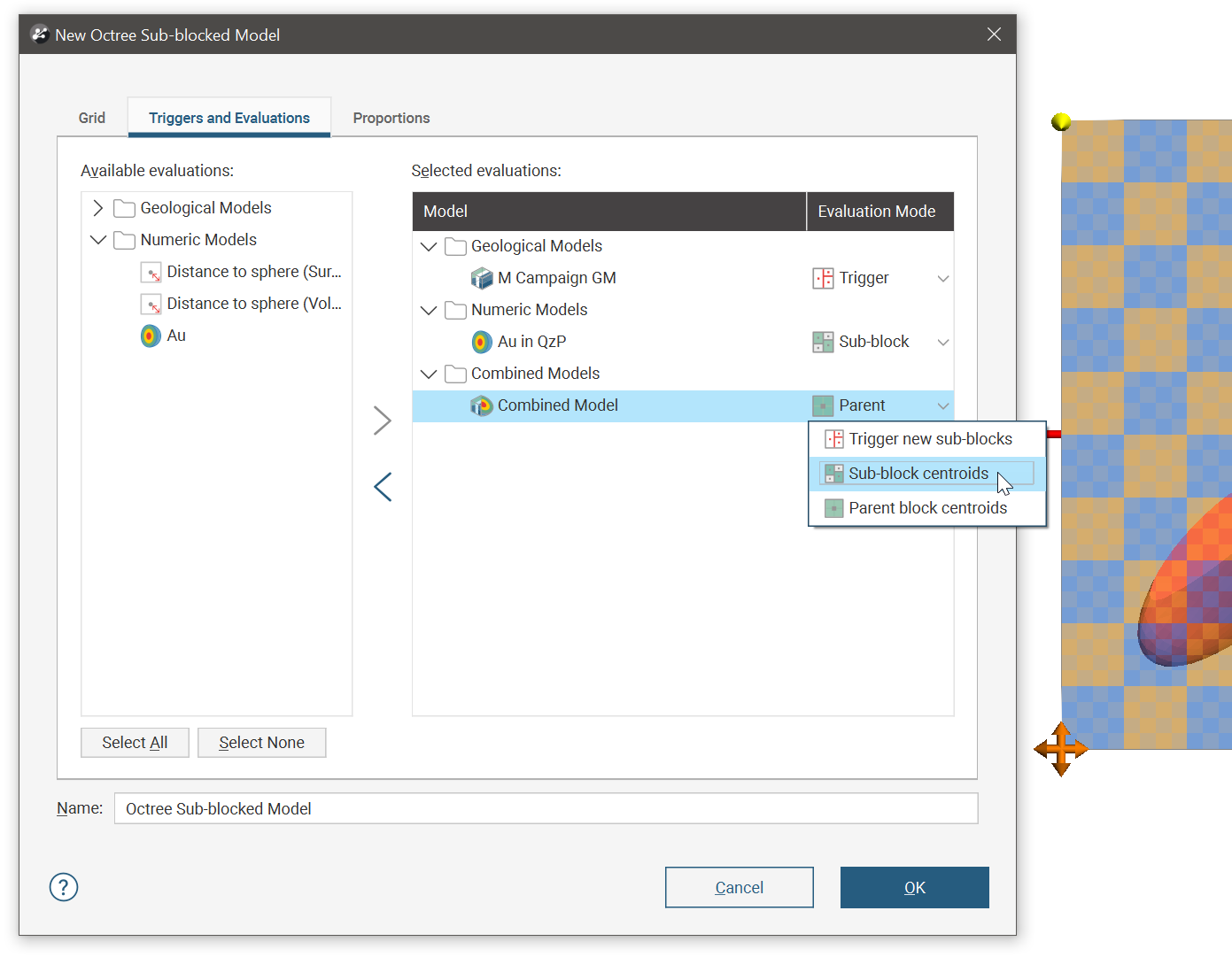Click the Name input field

tap(546, 808)
